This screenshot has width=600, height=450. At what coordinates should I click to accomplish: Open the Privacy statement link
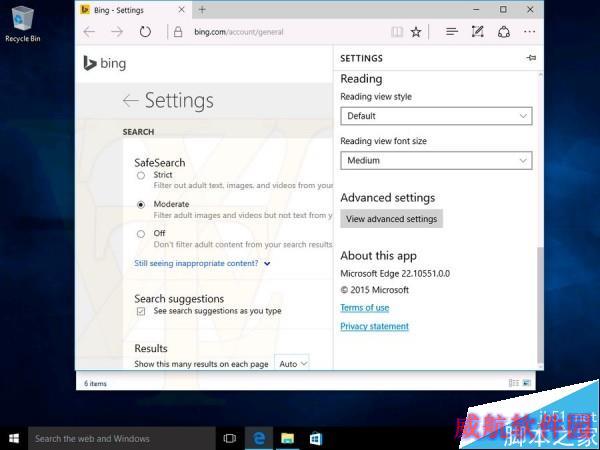click(374, 326)
